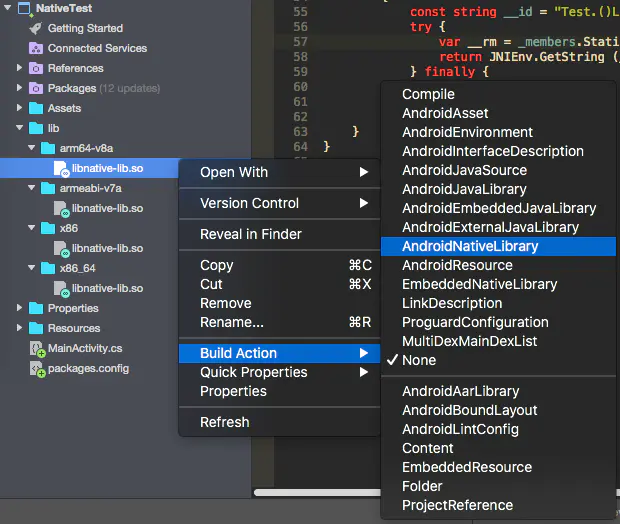Image resolution: width=620 pixels, height=524 pixels.
Task: Collapse the NativeTest project node
Action: [8, 8]
